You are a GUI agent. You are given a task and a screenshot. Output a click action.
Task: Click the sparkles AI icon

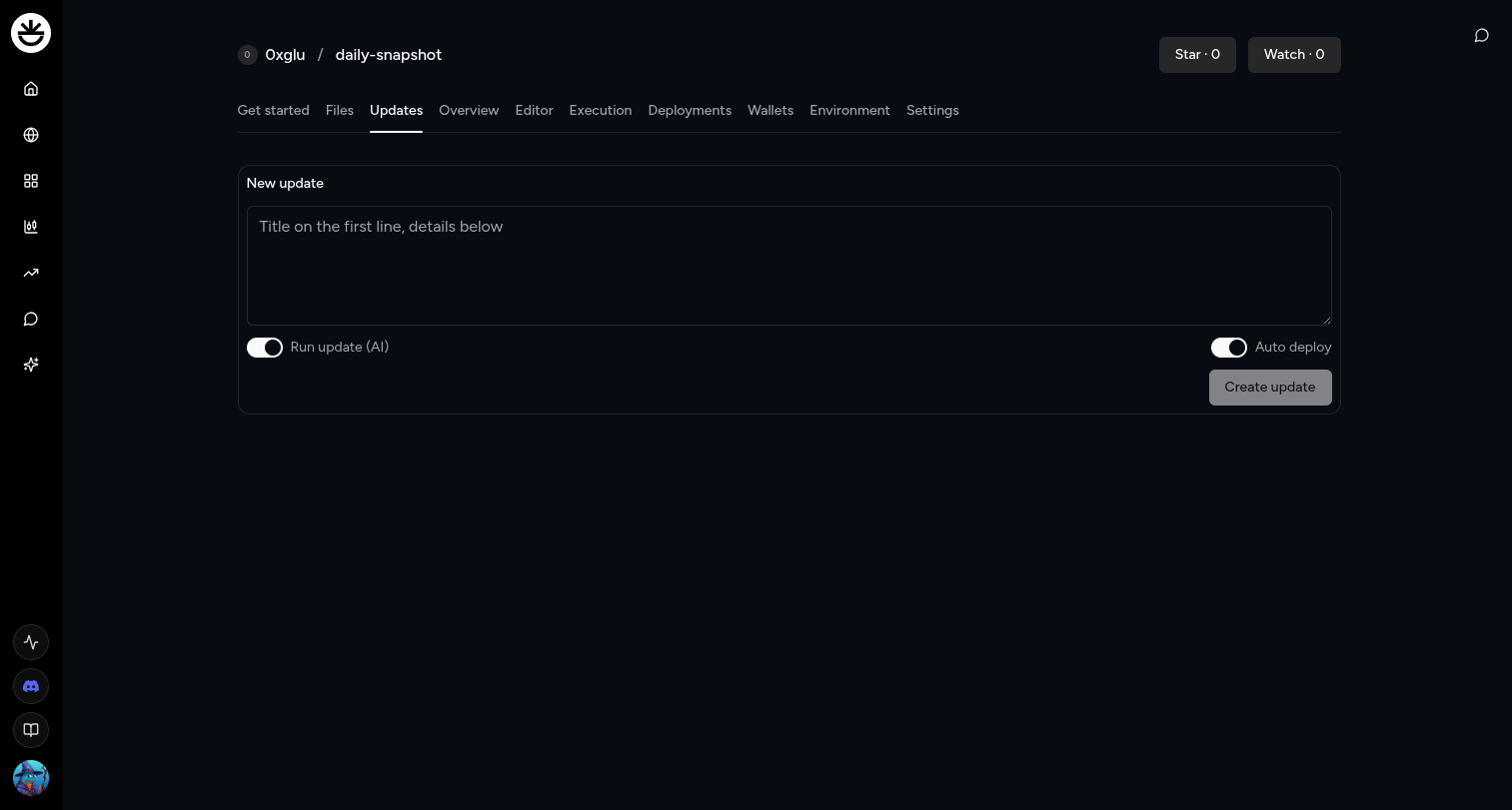31,365
